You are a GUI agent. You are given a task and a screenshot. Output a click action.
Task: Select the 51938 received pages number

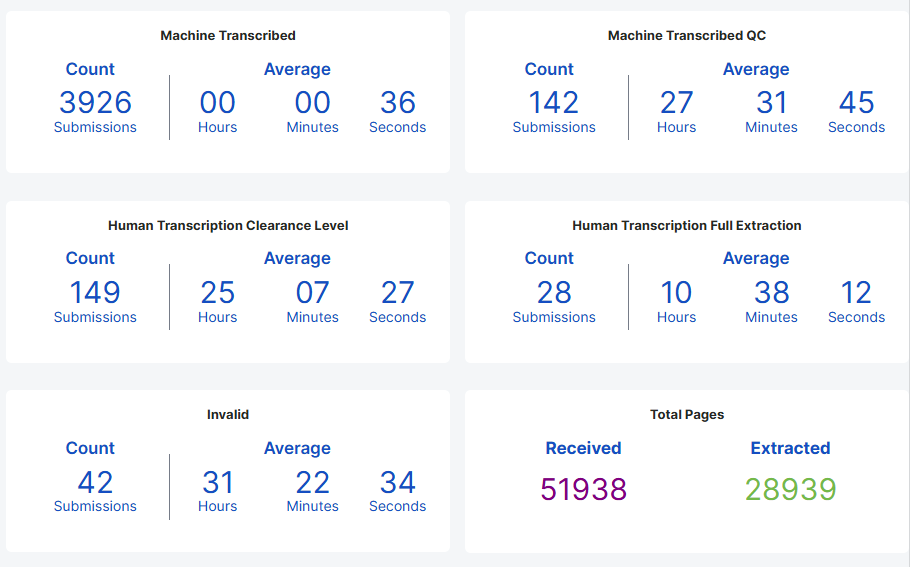[583, 490]
